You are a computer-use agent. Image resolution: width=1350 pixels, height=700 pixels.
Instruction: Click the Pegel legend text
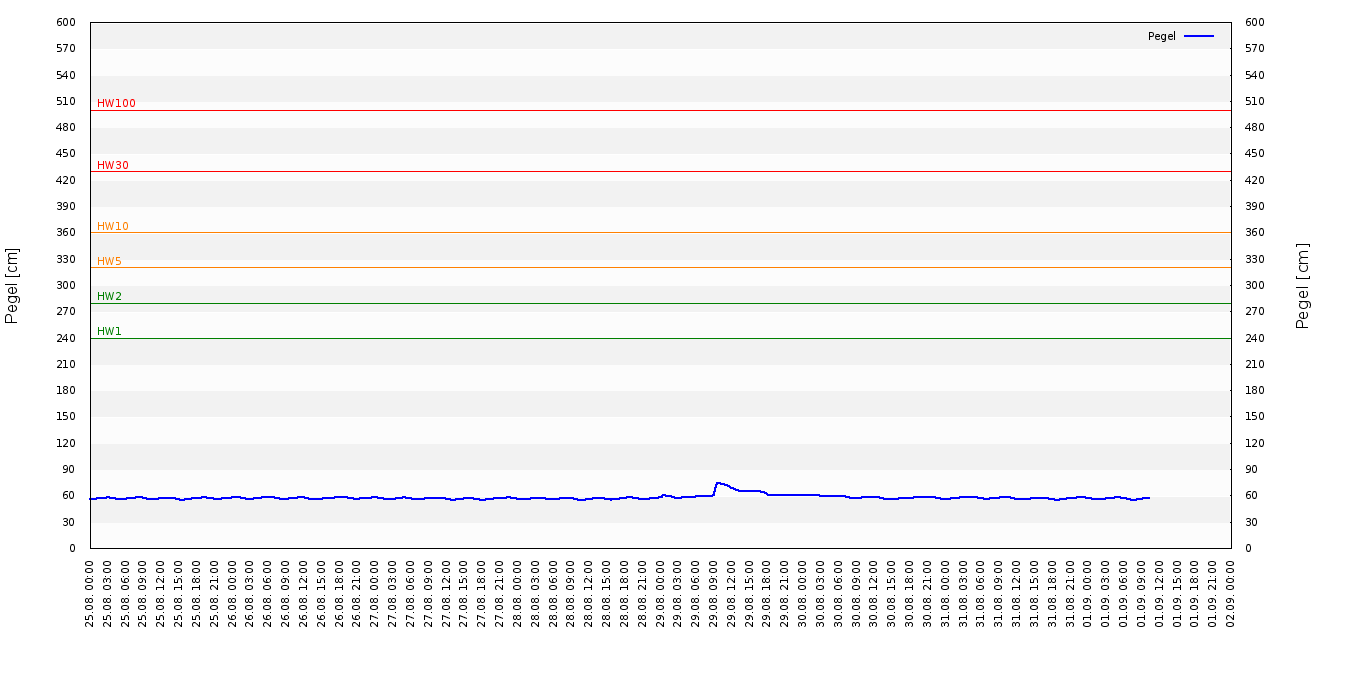[1162, 36]
